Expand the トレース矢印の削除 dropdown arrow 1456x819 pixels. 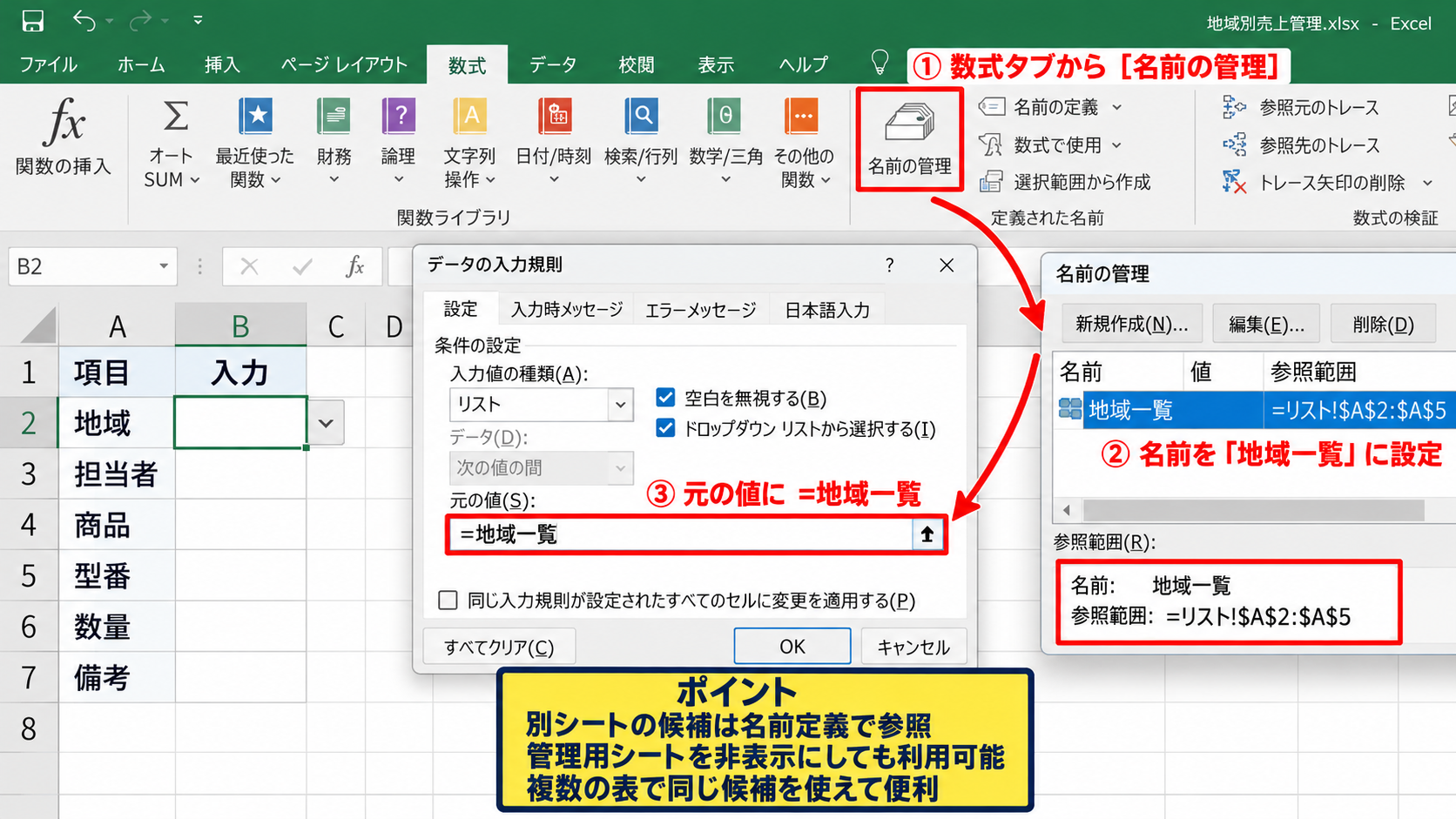[x=1427, y=183]
